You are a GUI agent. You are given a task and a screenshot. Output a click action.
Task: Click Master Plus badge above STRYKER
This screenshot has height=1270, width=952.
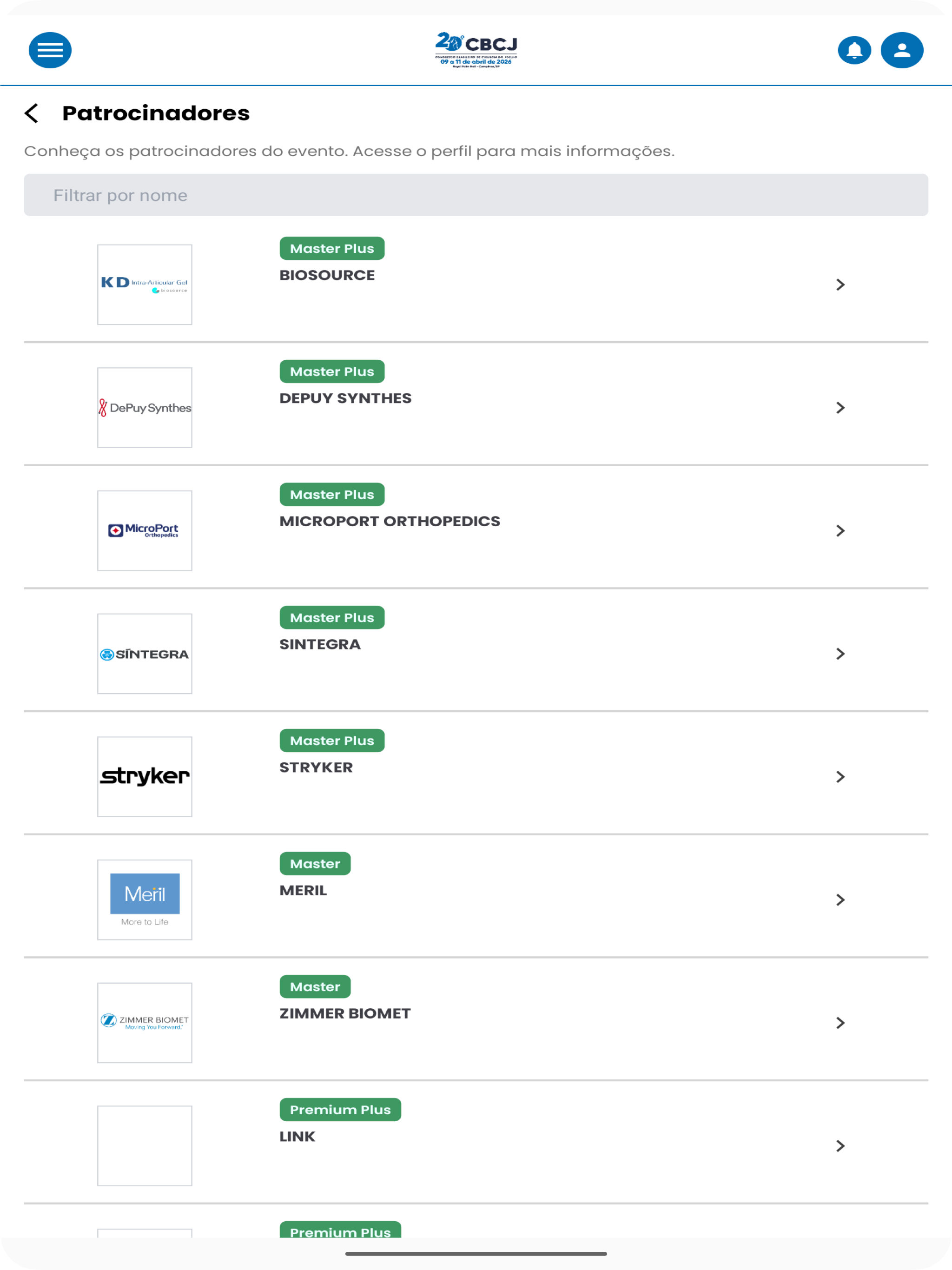coord(332,741)
